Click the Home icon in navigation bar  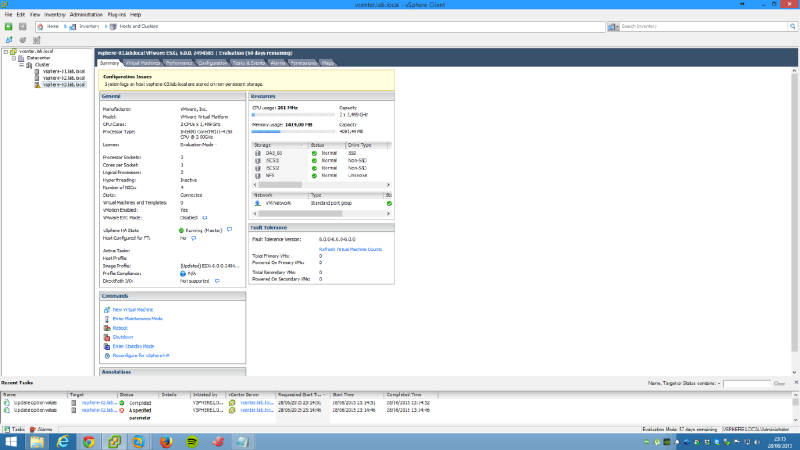(x=41, y=27)
